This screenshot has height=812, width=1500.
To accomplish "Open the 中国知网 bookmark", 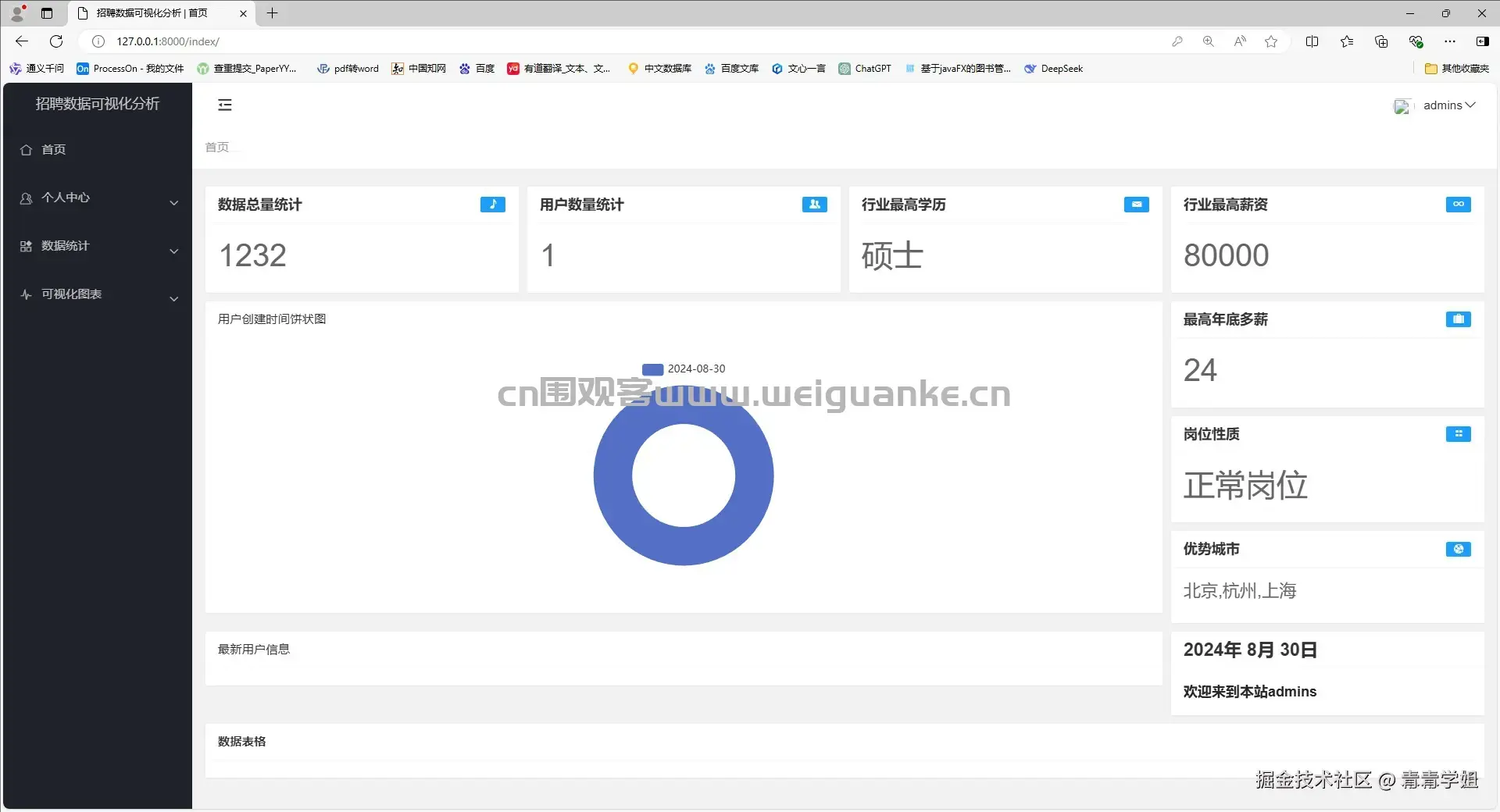I will pyautogui.click(x=419, y=69).
